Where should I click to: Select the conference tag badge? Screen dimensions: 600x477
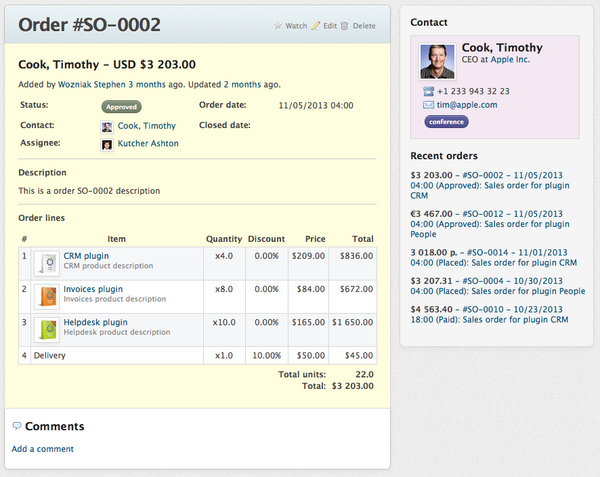coord(446,122)
